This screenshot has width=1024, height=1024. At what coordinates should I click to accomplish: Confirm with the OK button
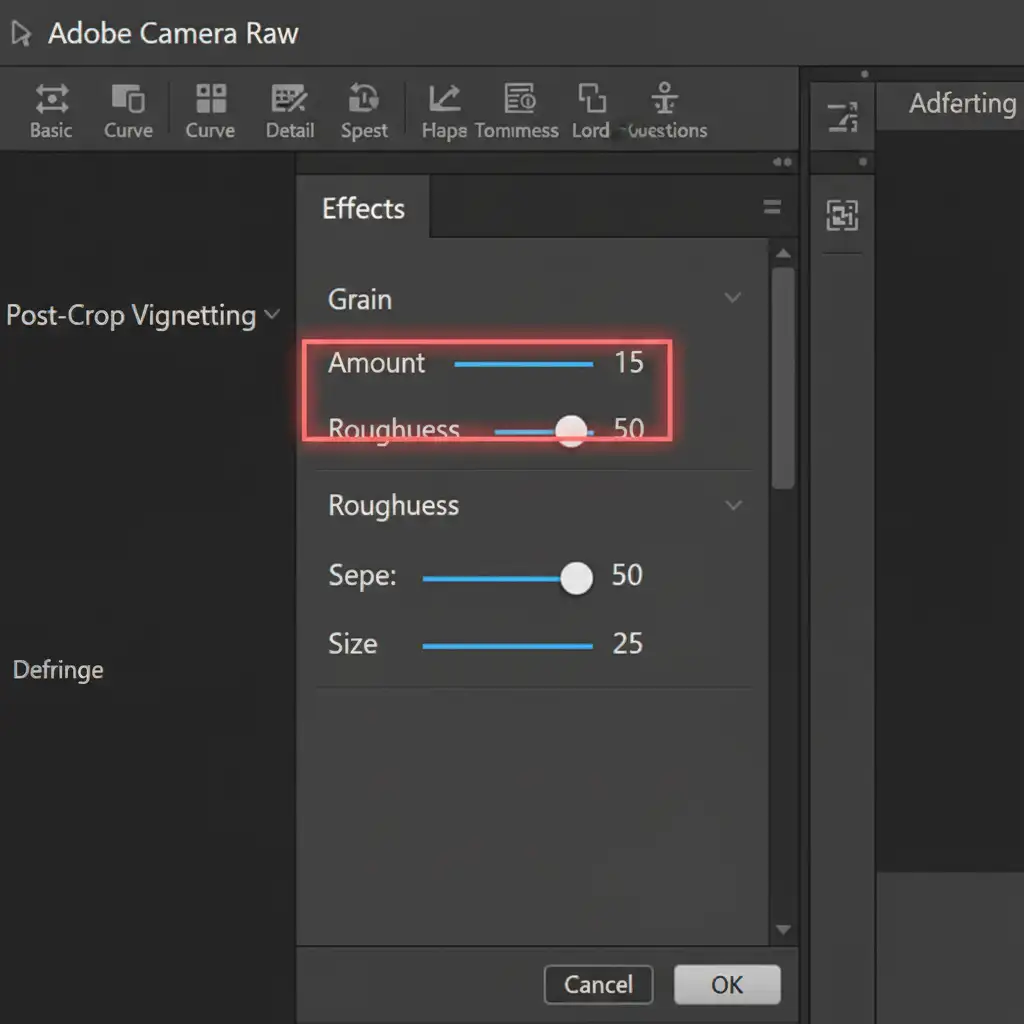point(727,984)
